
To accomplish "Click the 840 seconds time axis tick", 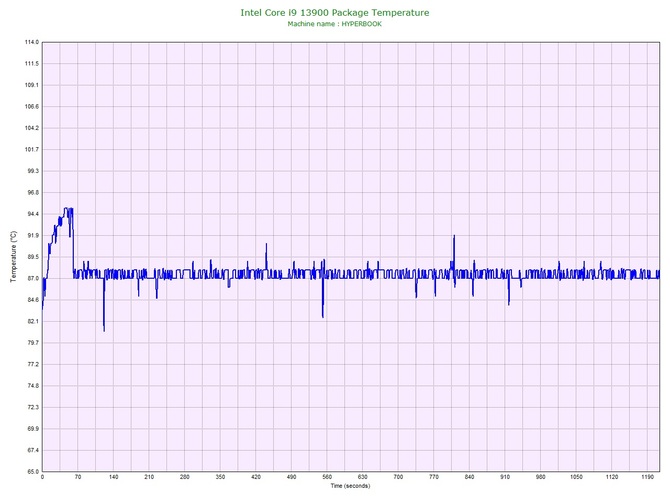I will (x=470, y=477).
